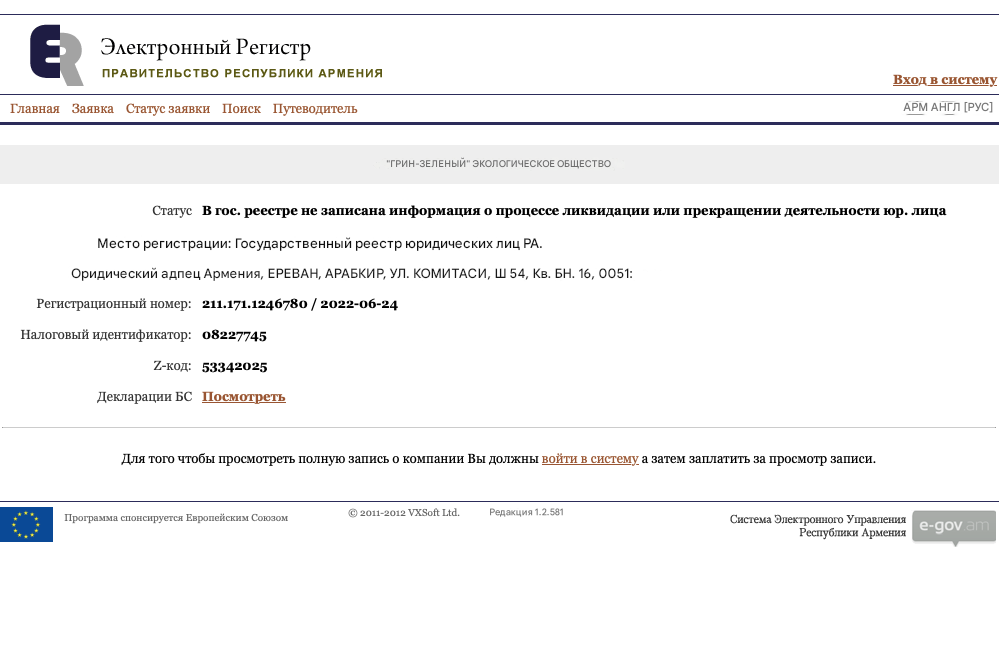The image size is (1008, 672).
Task: Click Посмотреть for Декларации БС
Action: click(x=244, y=397)
